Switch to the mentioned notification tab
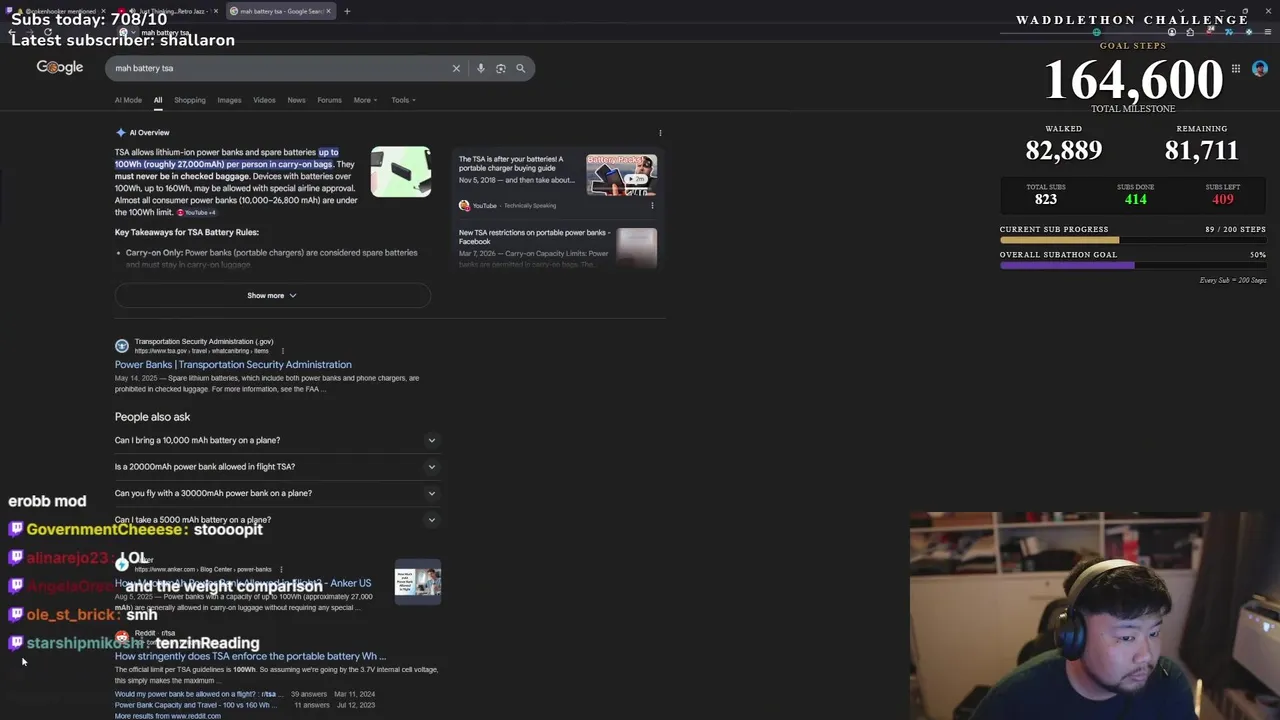 pos(58,11)
